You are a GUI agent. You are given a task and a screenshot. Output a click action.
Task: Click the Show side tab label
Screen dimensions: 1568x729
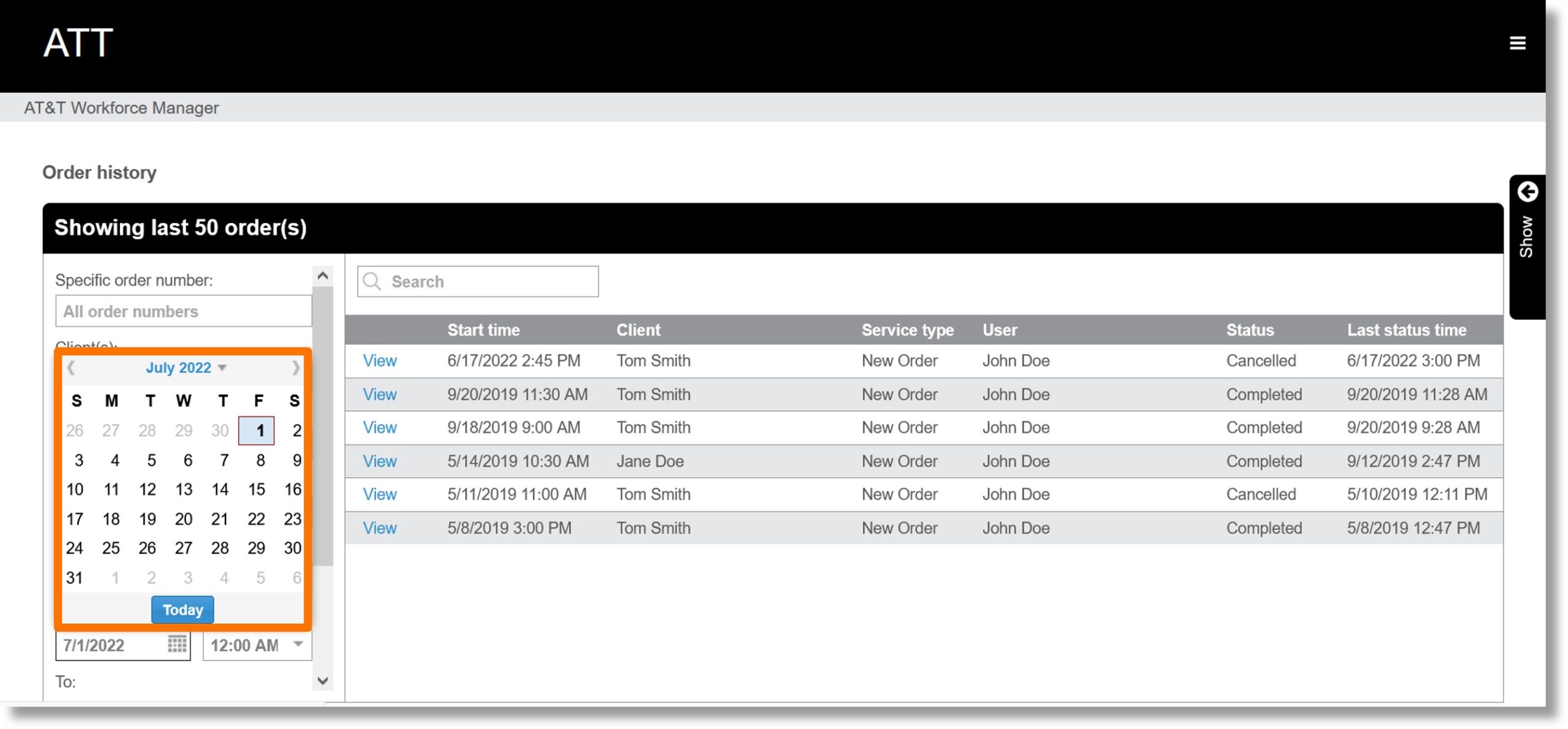pyautogui.click(x=1526, y=236)
